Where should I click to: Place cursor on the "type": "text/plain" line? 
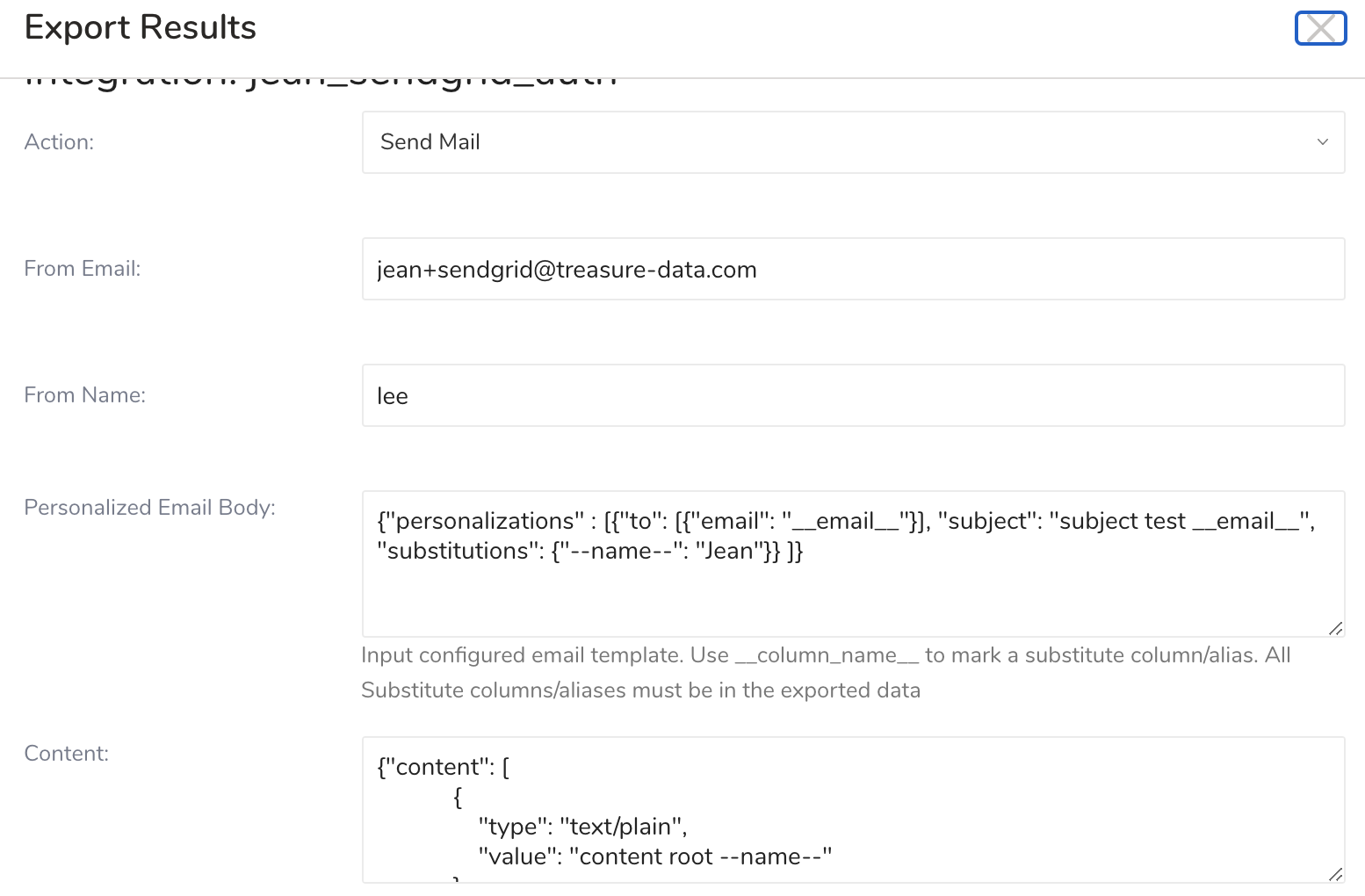coord(582,827)
